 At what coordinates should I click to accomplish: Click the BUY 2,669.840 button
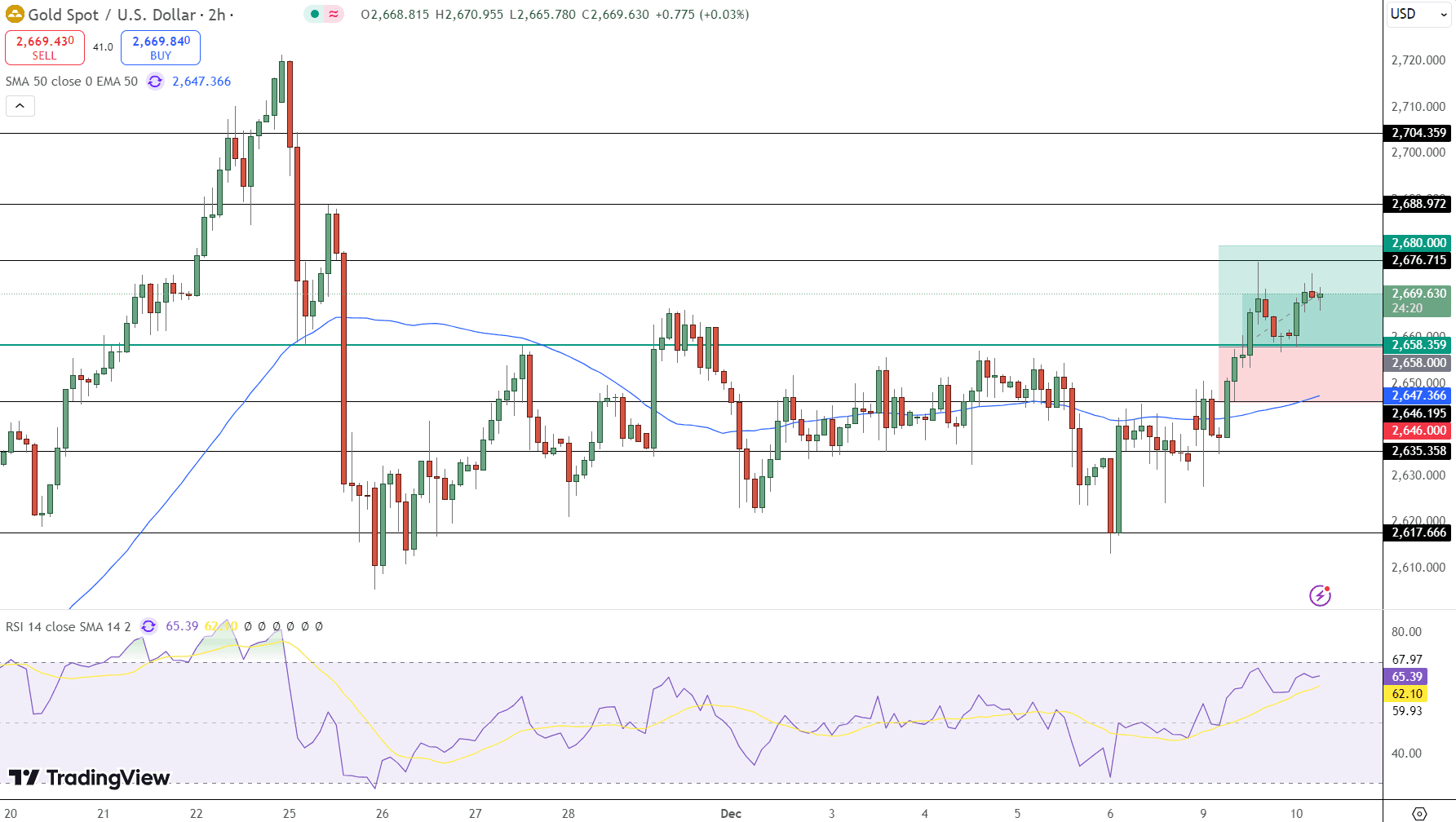coord(161,47)
